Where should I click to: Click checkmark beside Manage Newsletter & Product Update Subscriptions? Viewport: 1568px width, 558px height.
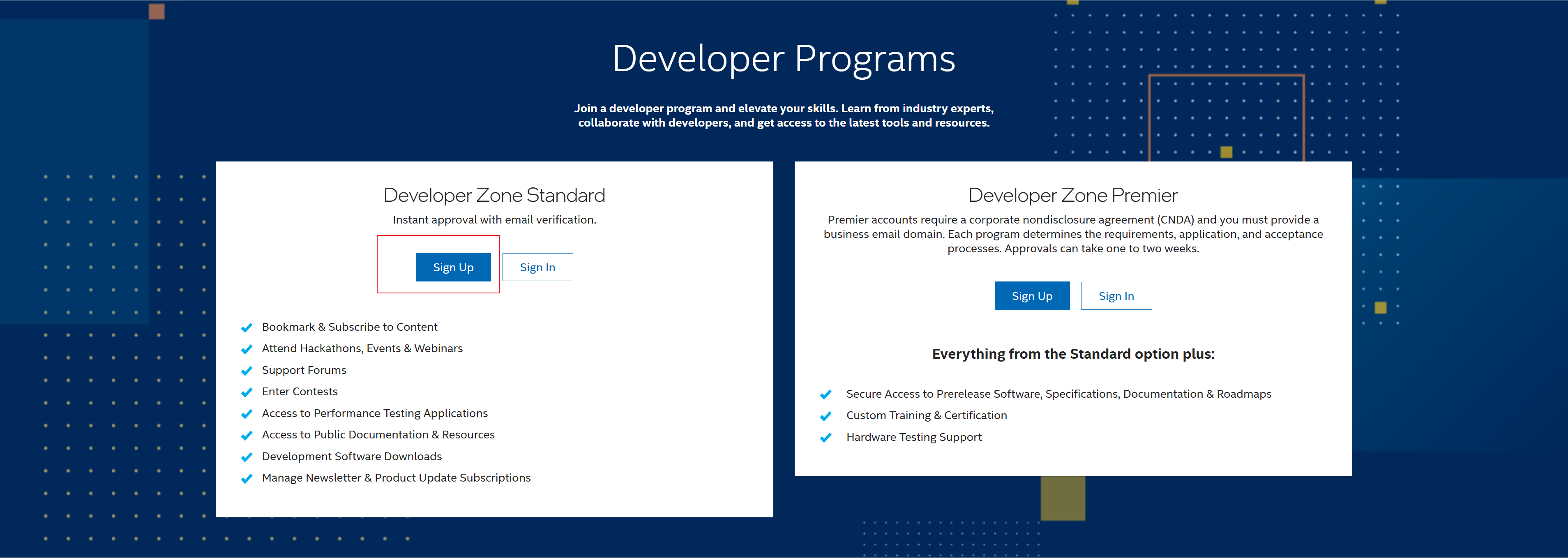(247, 479)
